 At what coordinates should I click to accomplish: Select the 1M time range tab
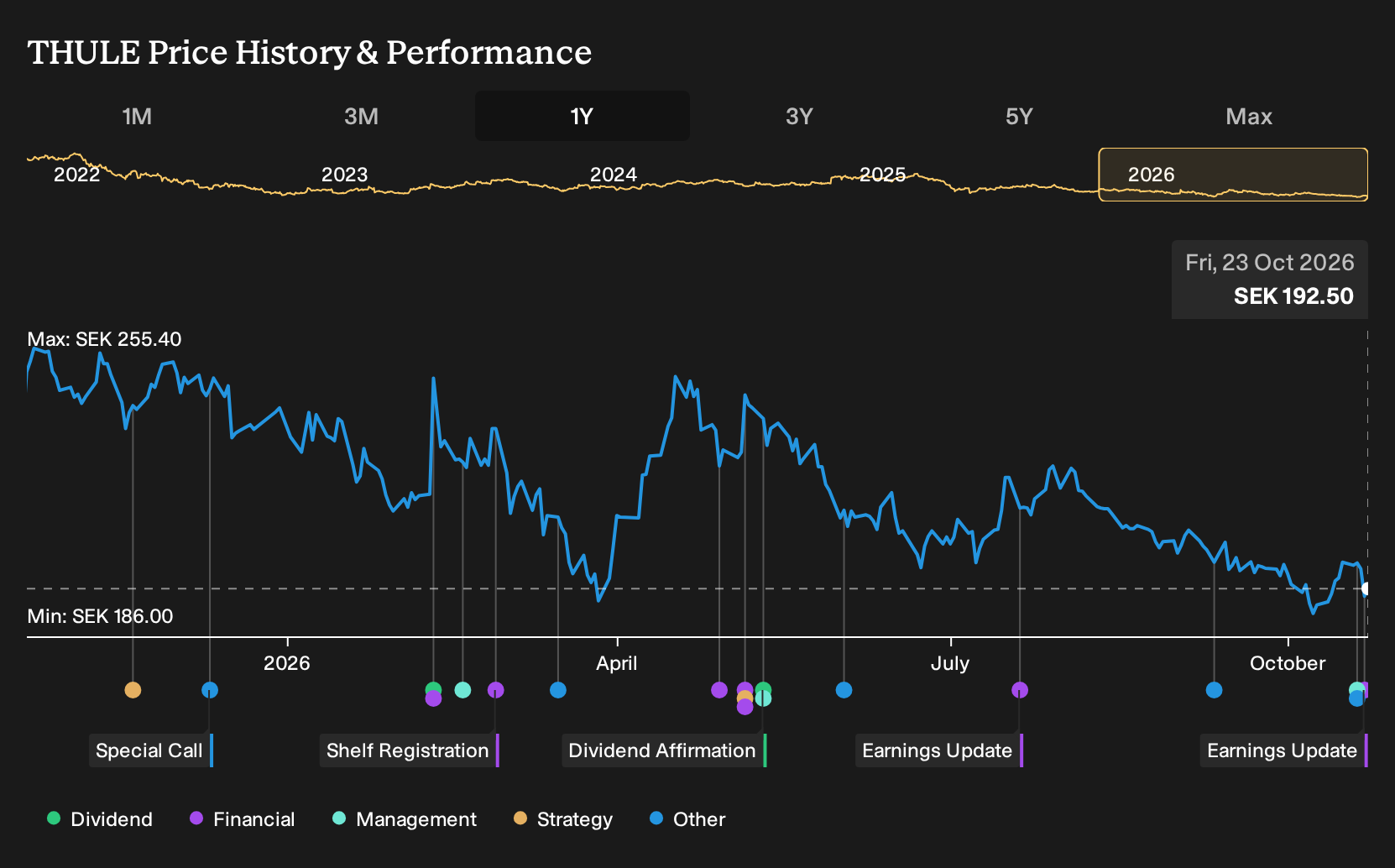pyautogui.click(x=137, y=116)
